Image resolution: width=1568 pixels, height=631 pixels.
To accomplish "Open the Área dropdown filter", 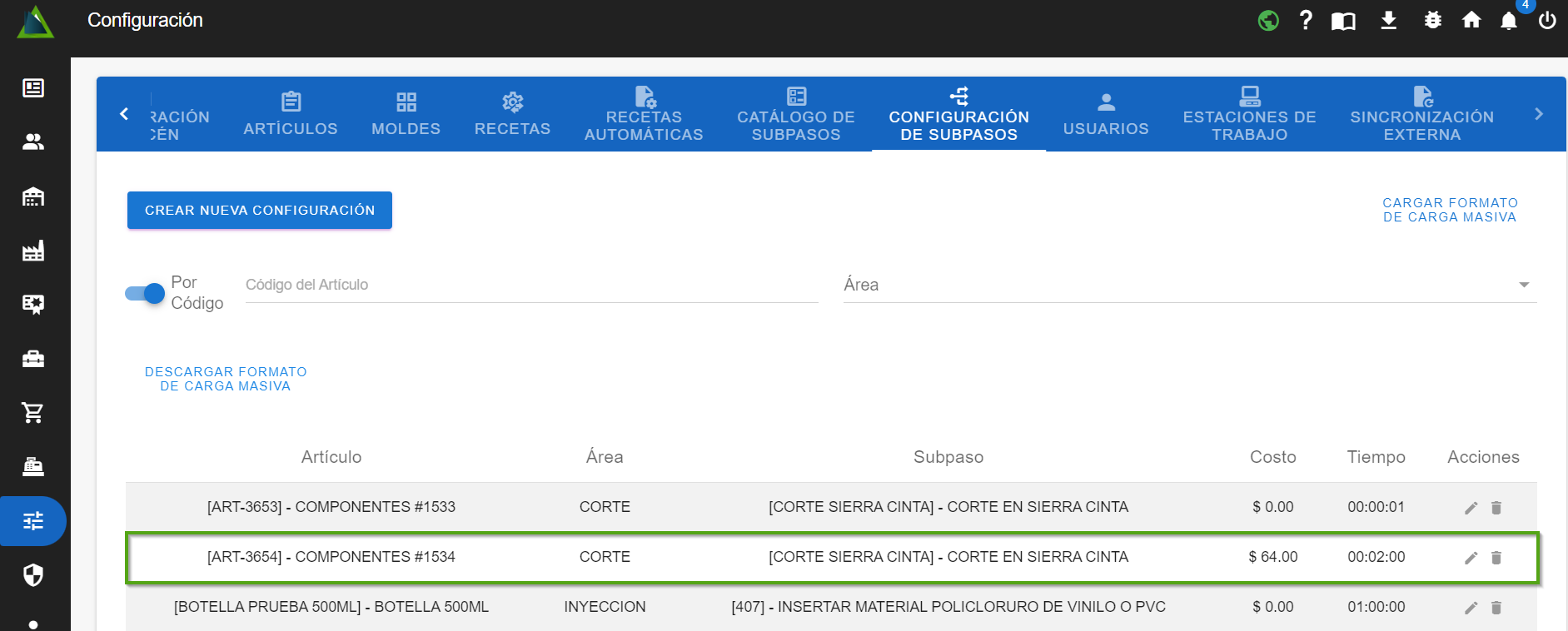I will 1189,285.
